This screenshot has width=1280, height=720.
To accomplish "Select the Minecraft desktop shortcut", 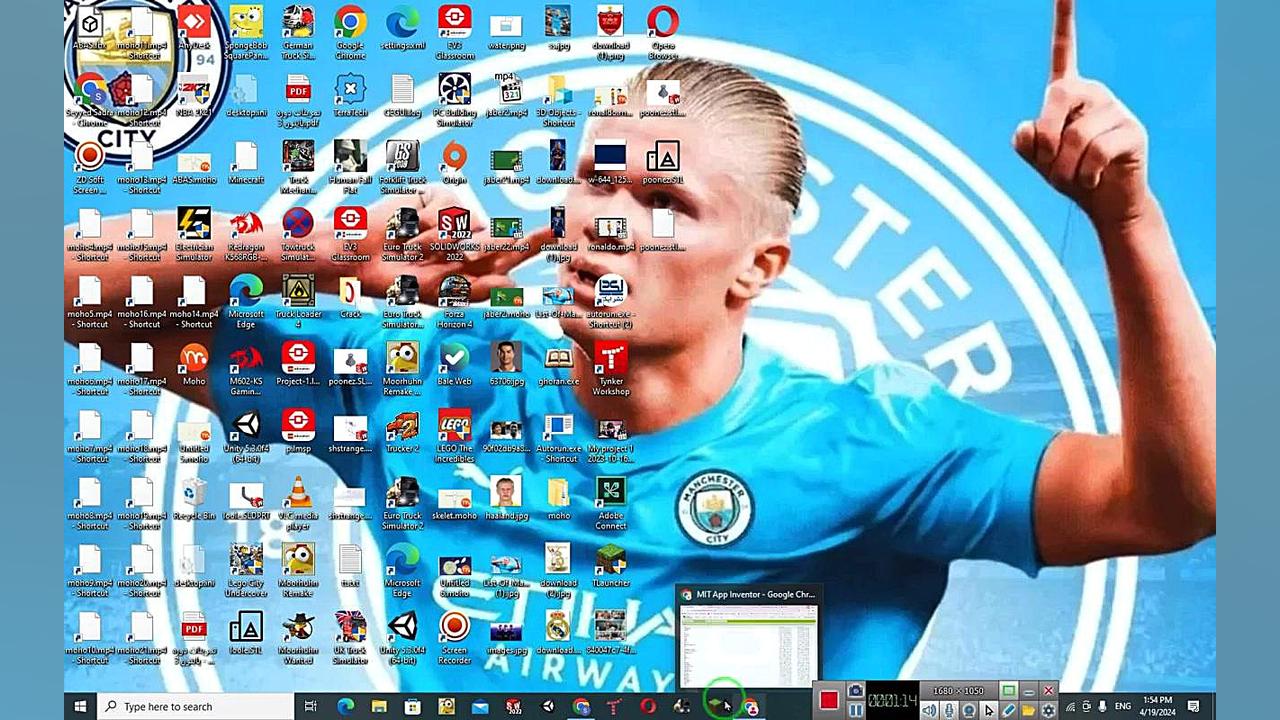I will [x=246, y=165].
